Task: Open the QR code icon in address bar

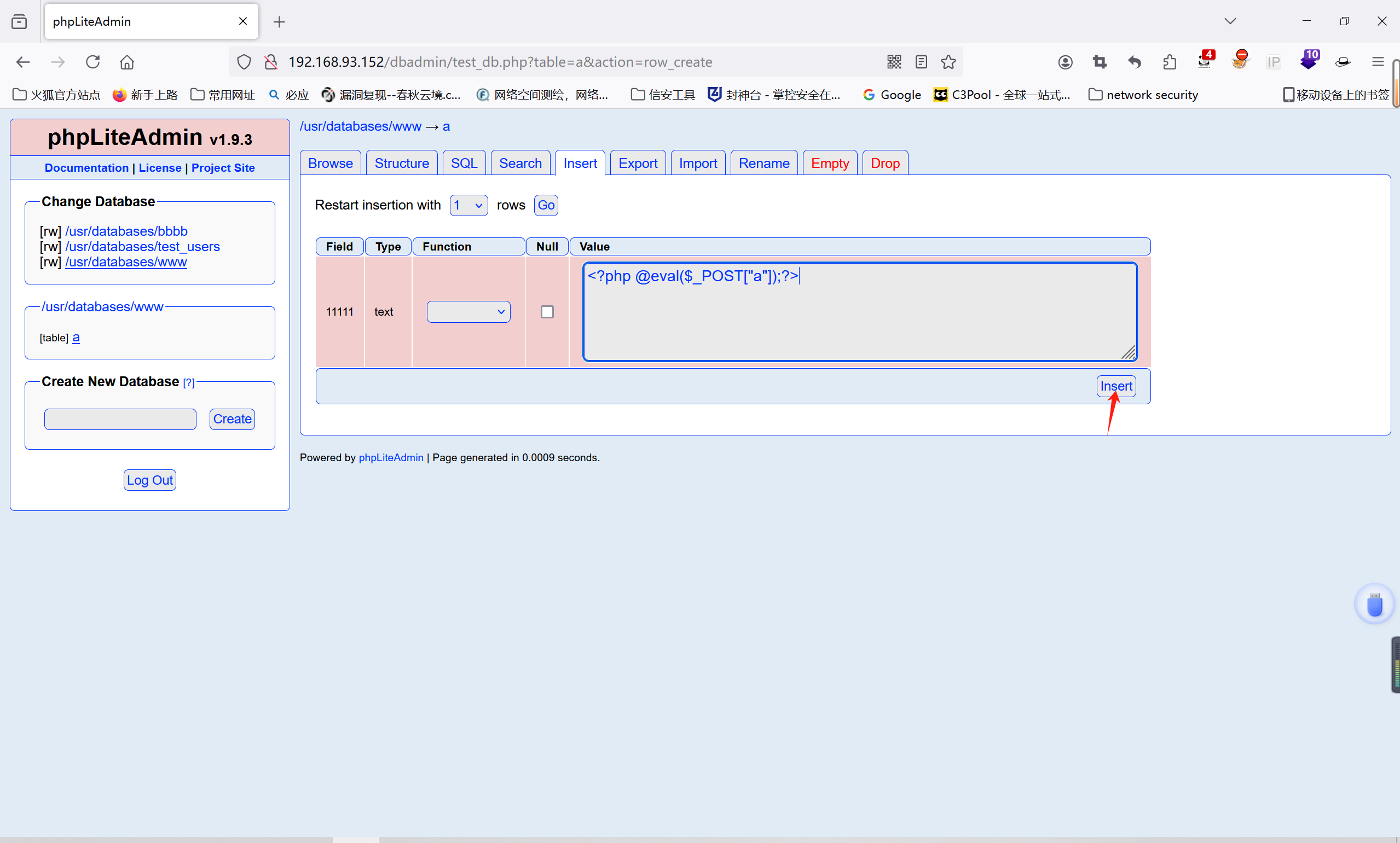Action: pos(894,62)
